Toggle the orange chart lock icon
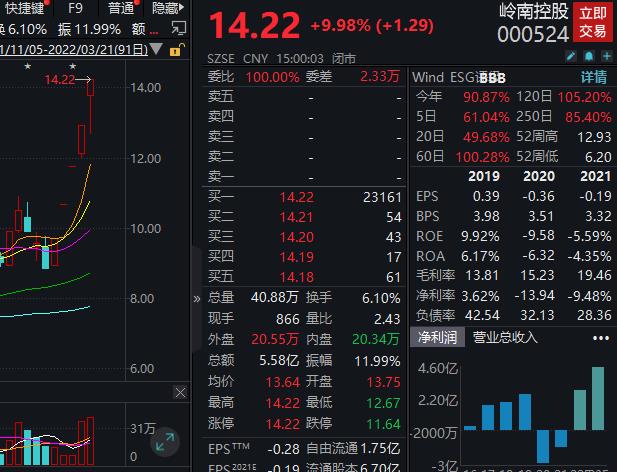617x472 pixels. click(176, 50)
